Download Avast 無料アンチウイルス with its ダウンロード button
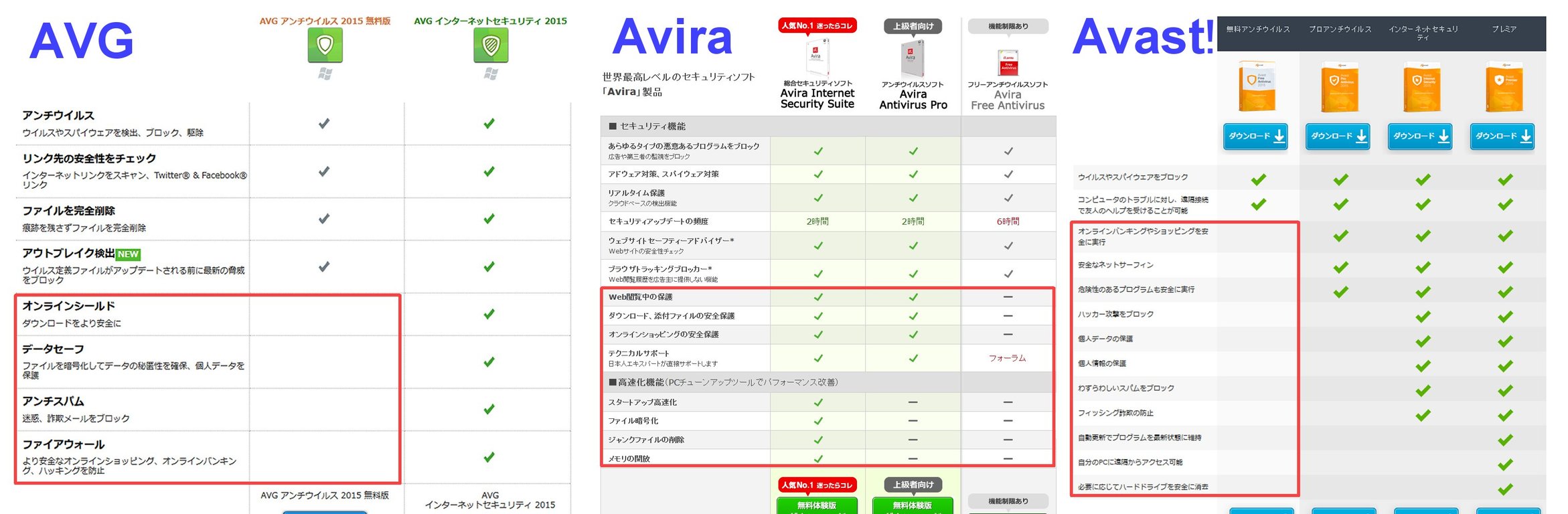Image resolution: width=1568 pixels, height=514 pixels. point(1256,136)
